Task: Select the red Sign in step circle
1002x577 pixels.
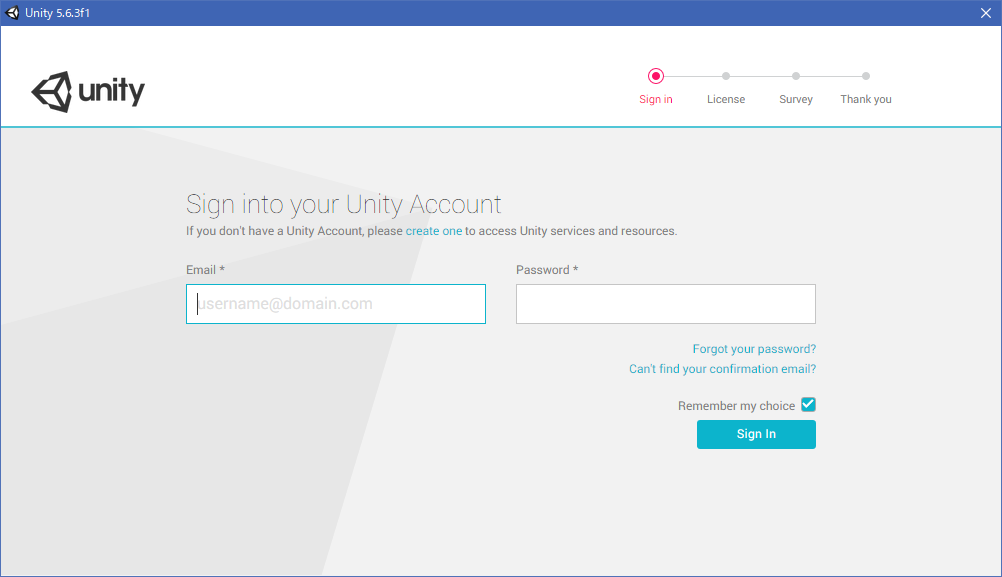Action: point(656,76)
